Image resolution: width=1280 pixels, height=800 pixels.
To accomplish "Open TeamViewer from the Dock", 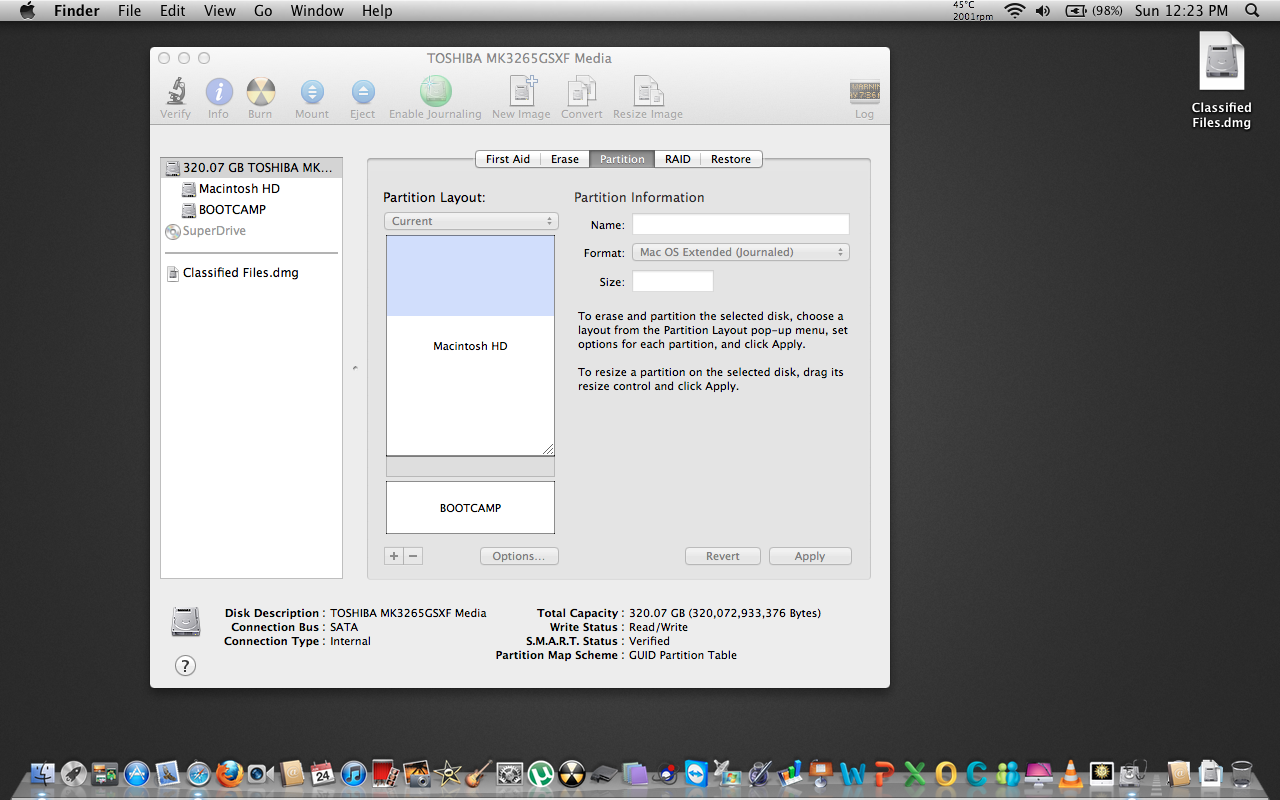I will pyautogui.click(x=696, y=773).
